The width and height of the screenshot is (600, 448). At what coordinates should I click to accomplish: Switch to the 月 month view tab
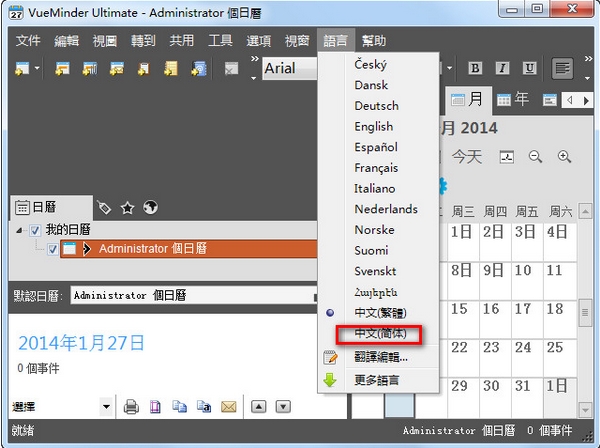467,100
